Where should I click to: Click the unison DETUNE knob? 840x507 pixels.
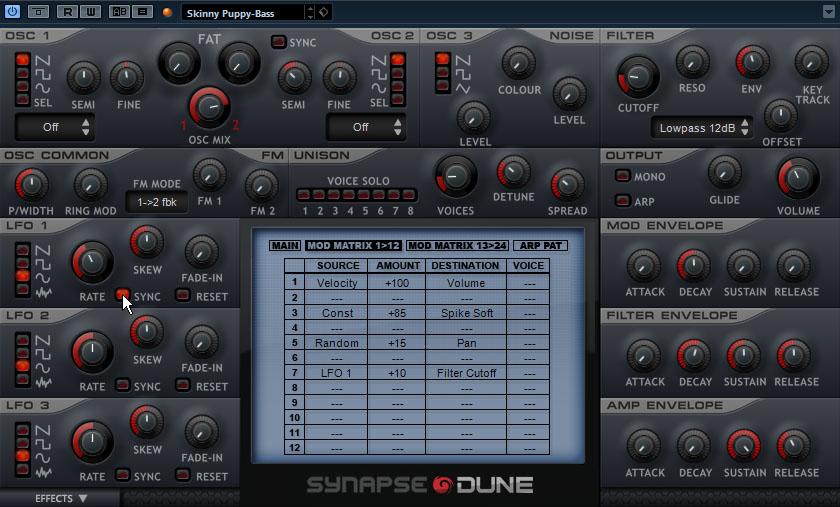[x=513, y=172]
